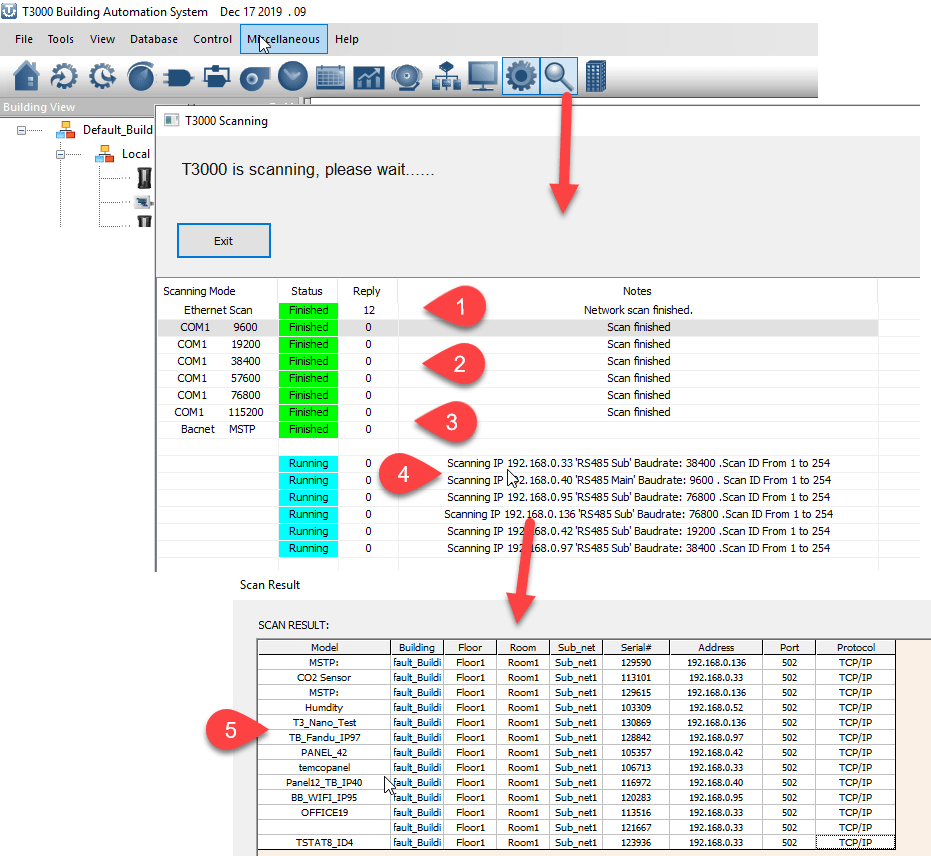Click the Default_Building tree node icon
Image resolution: width=931 pixels, height=856 pixels.
pos(65,129)
